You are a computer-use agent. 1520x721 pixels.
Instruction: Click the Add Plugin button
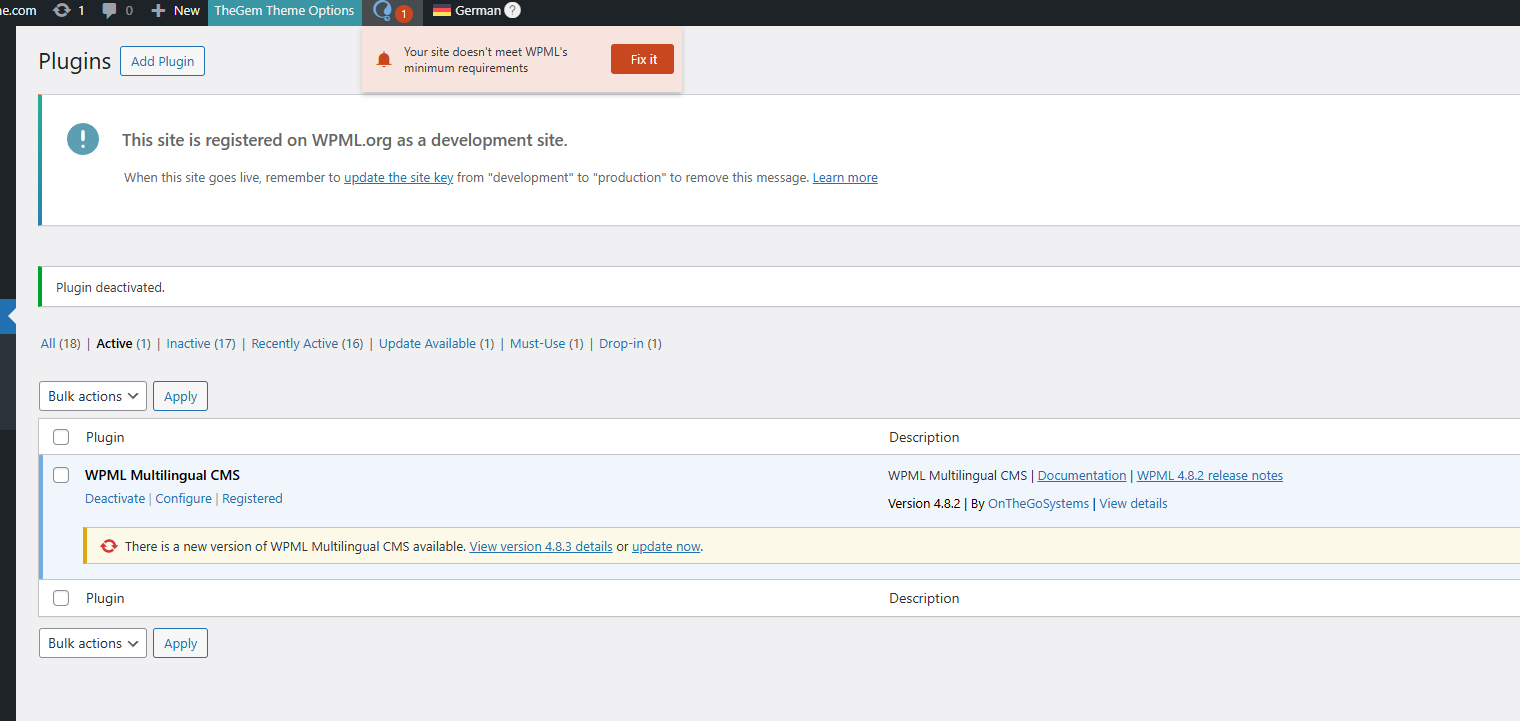click(x=162, y=61)
